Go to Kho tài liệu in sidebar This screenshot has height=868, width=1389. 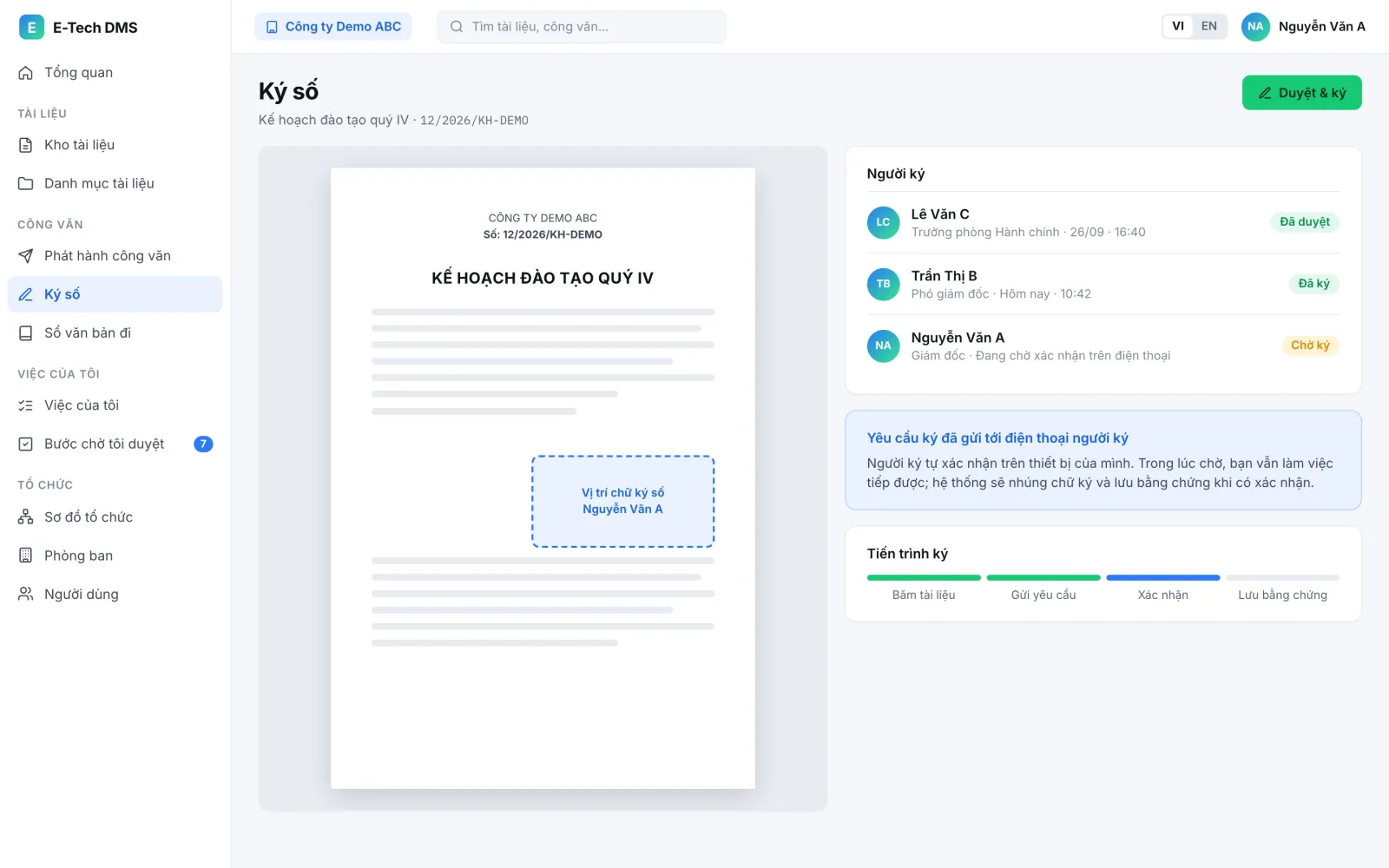click(x=115, y=145)
